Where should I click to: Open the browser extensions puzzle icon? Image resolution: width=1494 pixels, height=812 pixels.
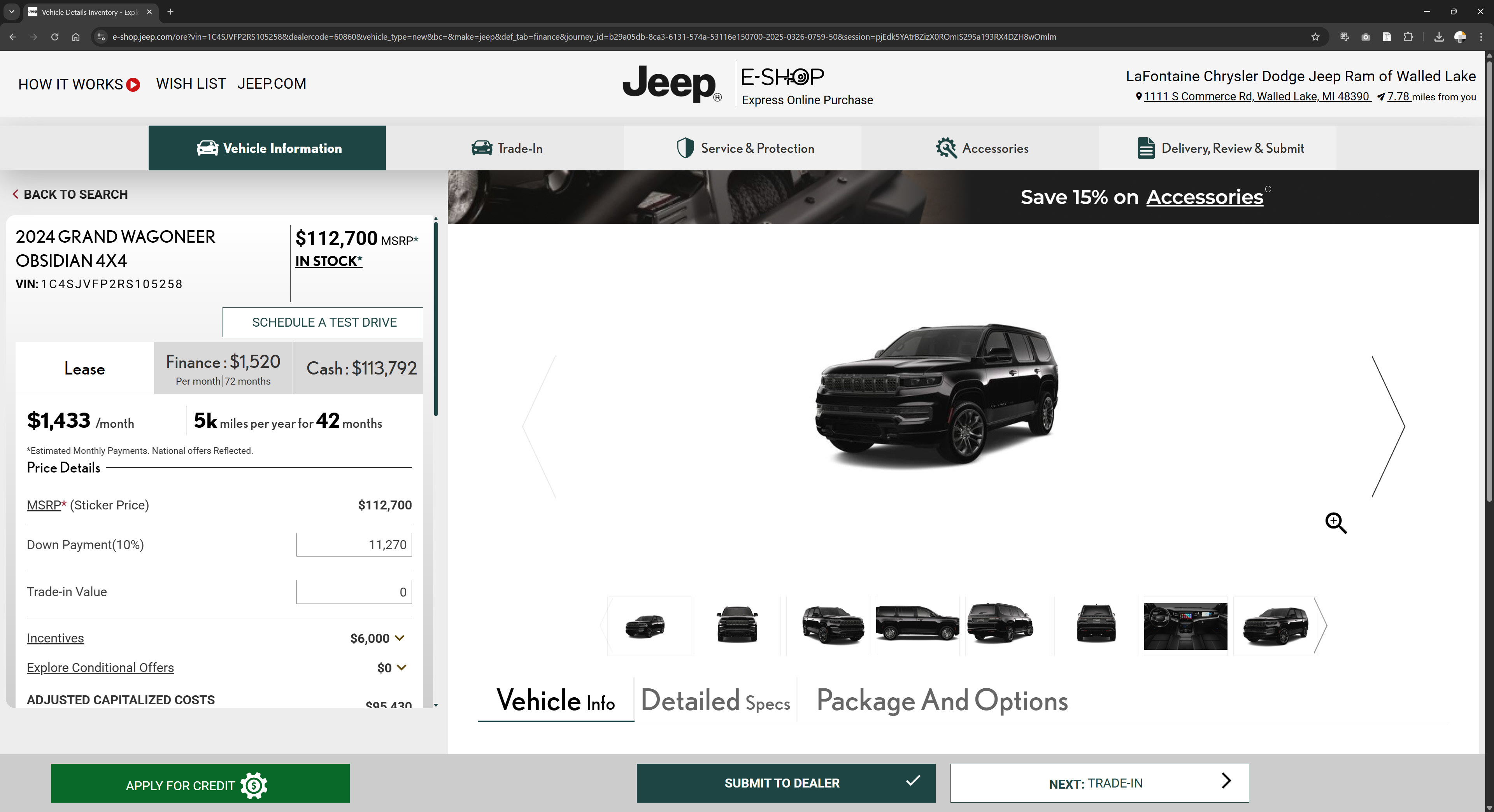(x=1408, y=37)
